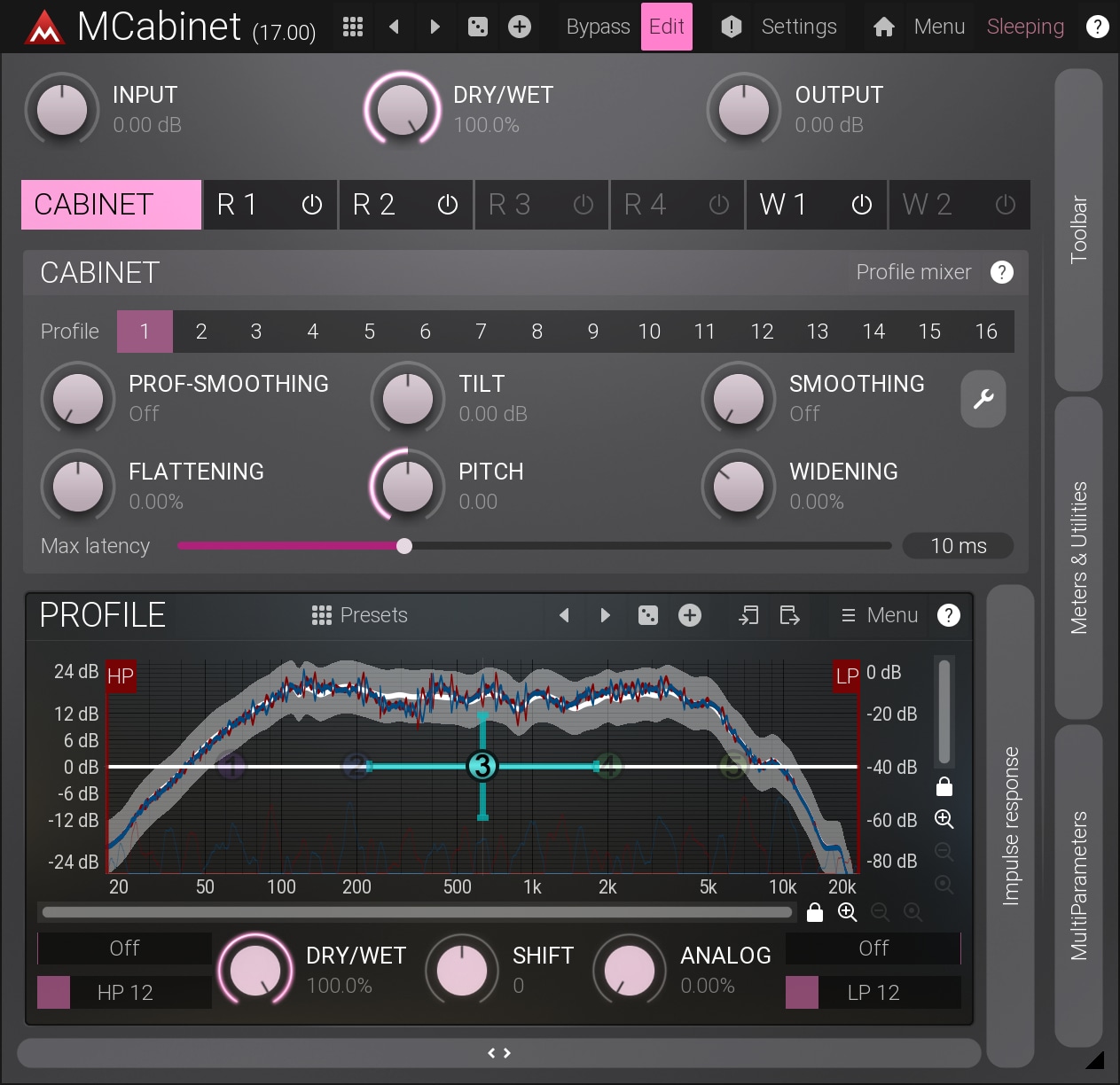Toggle the R 1 power button
Viewport: 1120px width, 1085px height.
pos(312,205)
